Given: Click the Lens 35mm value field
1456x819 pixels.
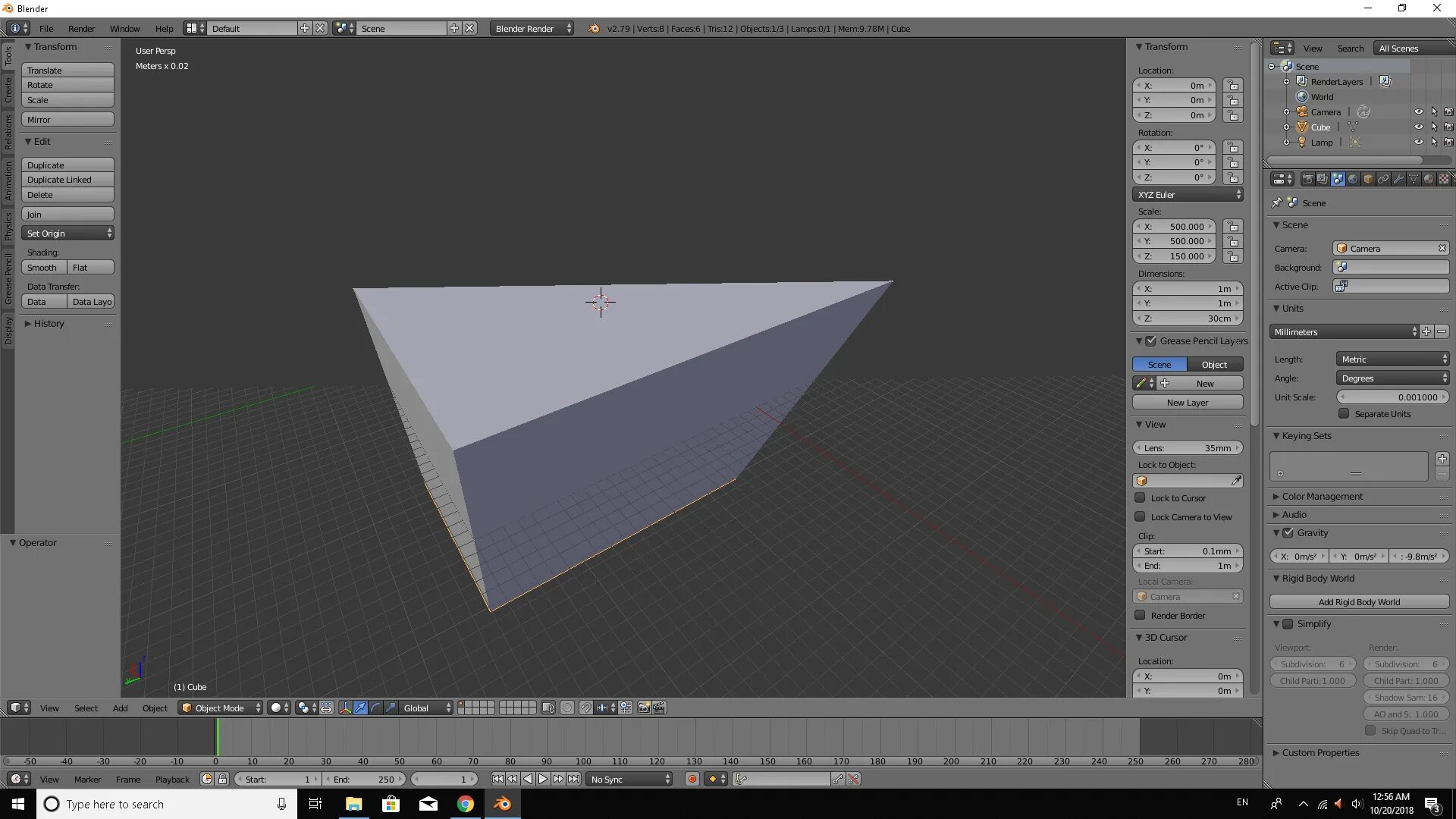Looking at the screenshot, I should click(1188, 448).
